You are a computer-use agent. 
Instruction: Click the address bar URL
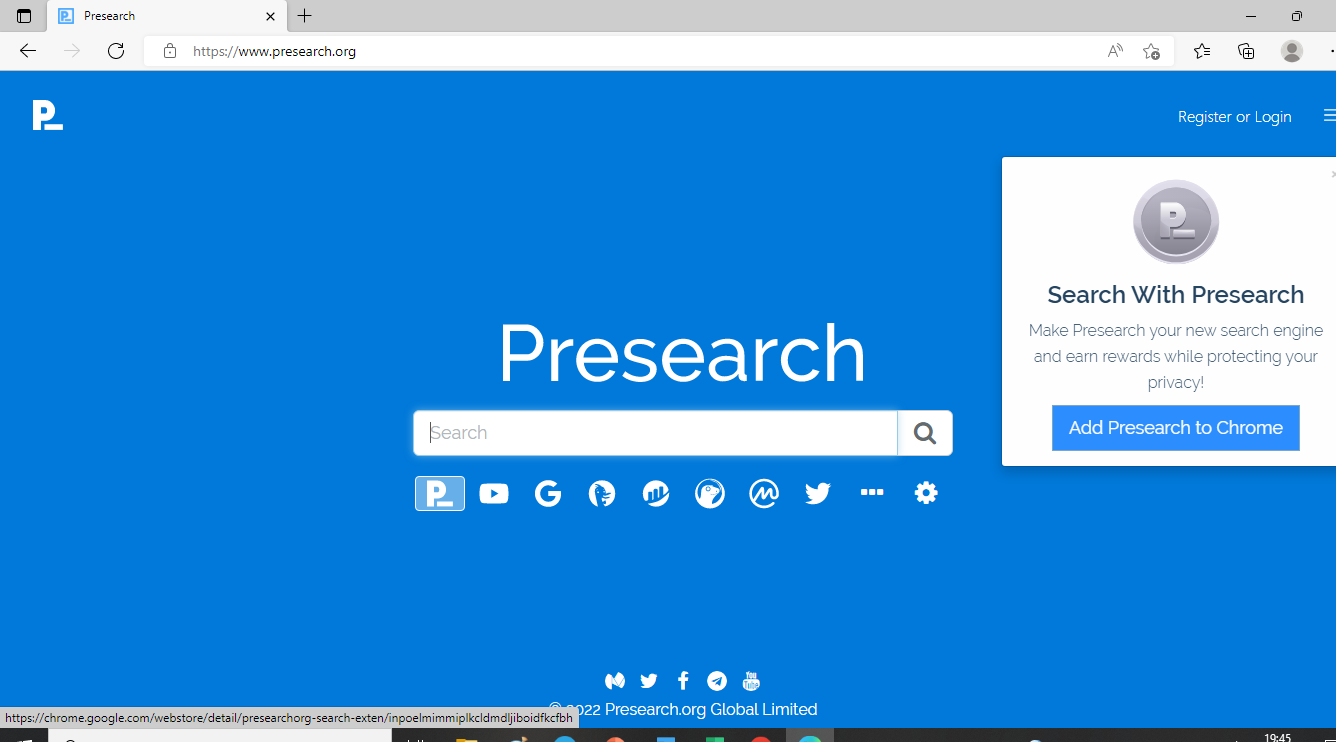(x=274, y=51)
